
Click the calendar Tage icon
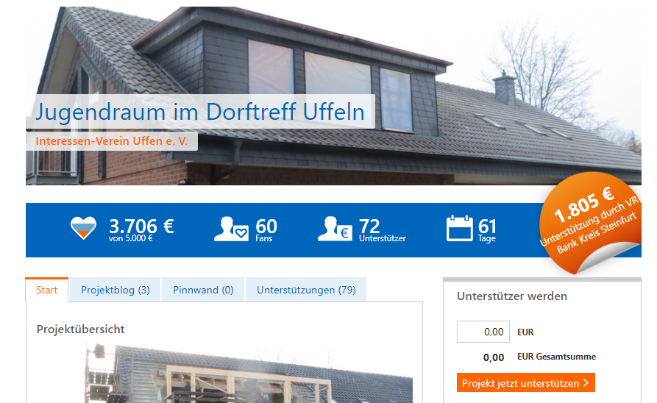pos(459,229)
